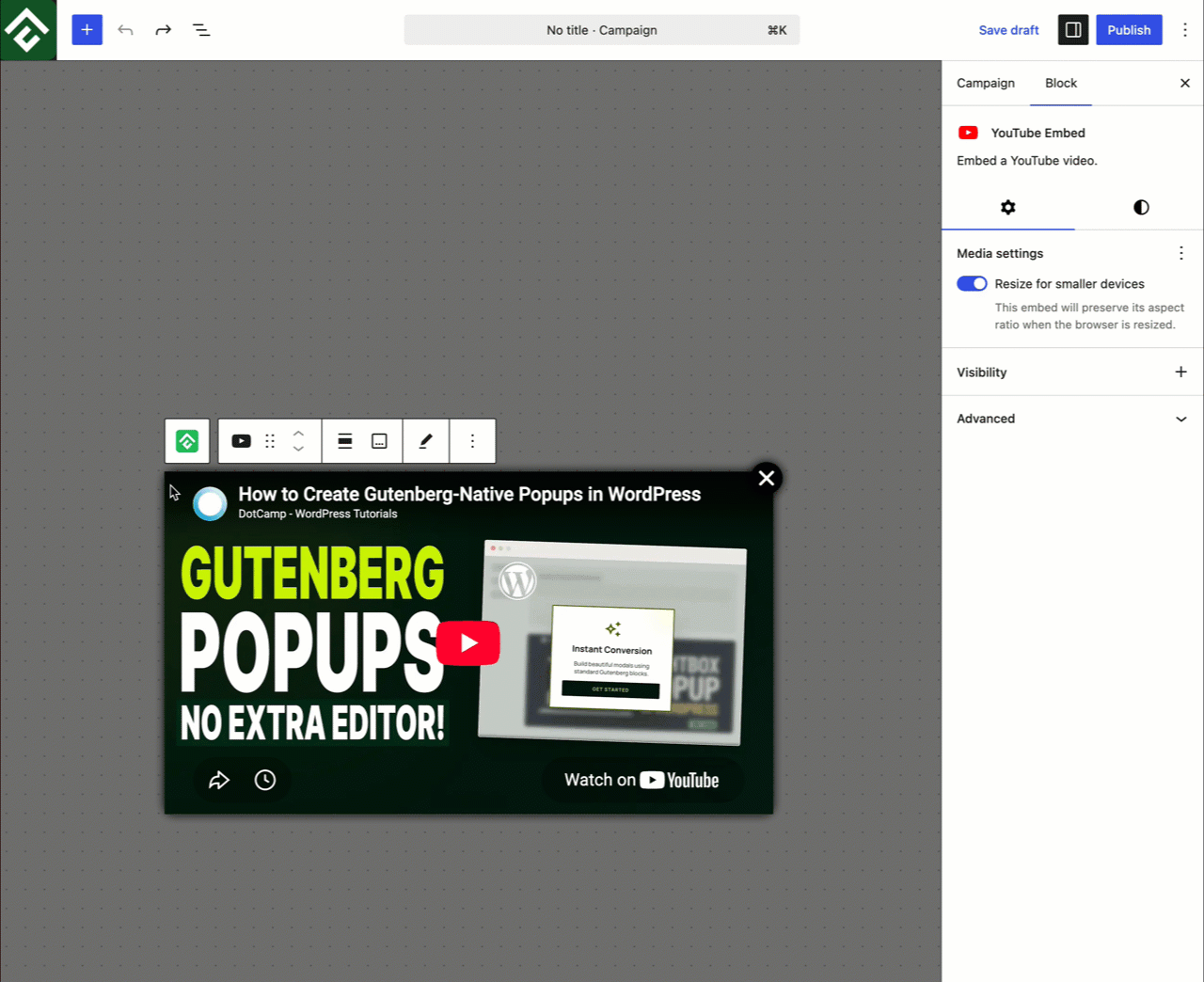Click the YouTube block type icon in toolbar

pyautogui.click(x=242, y=441)
